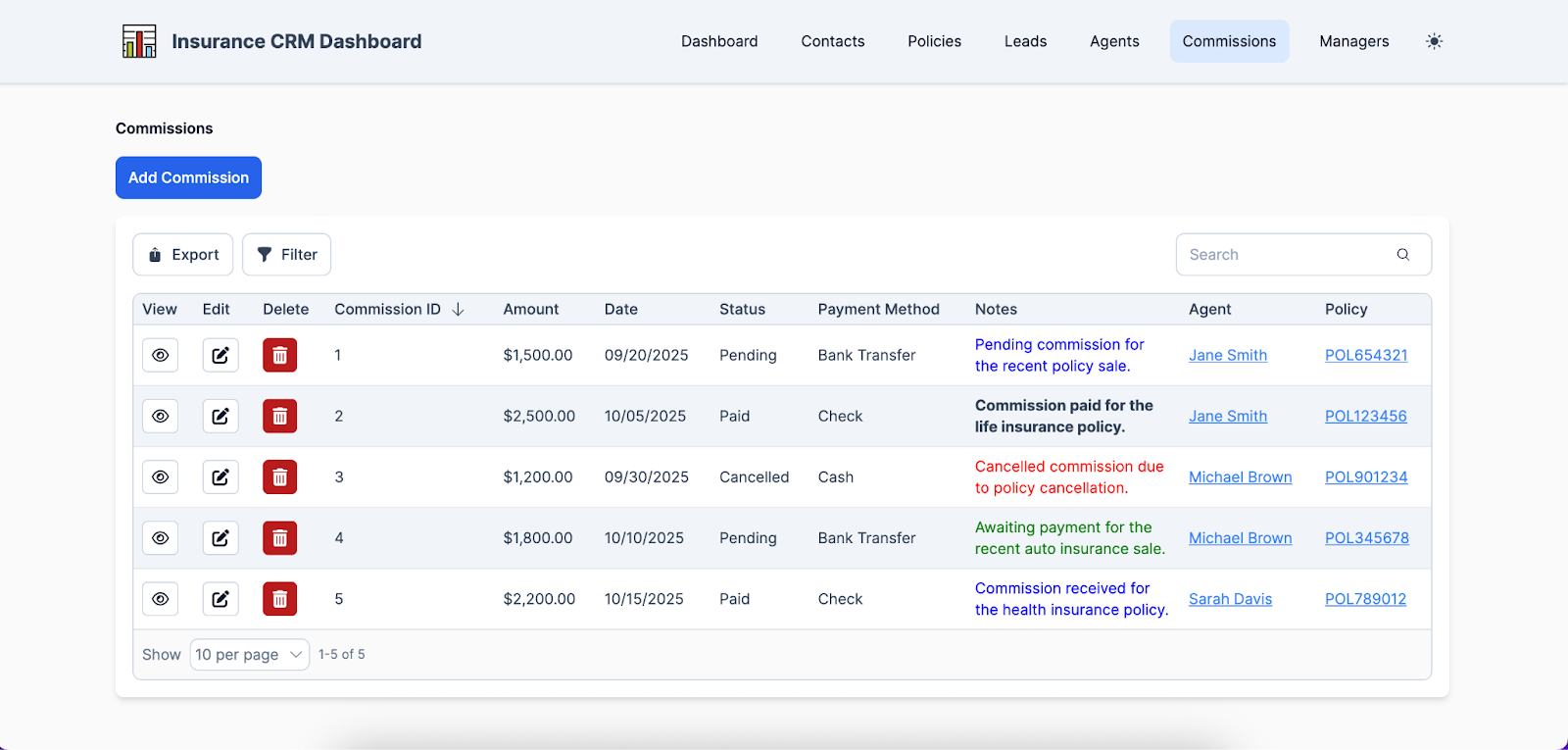
Task: Open the Export menu
Action: 183,255
